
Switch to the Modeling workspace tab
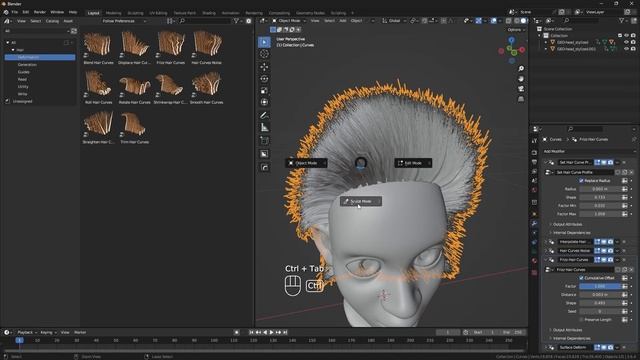[113, 13]
